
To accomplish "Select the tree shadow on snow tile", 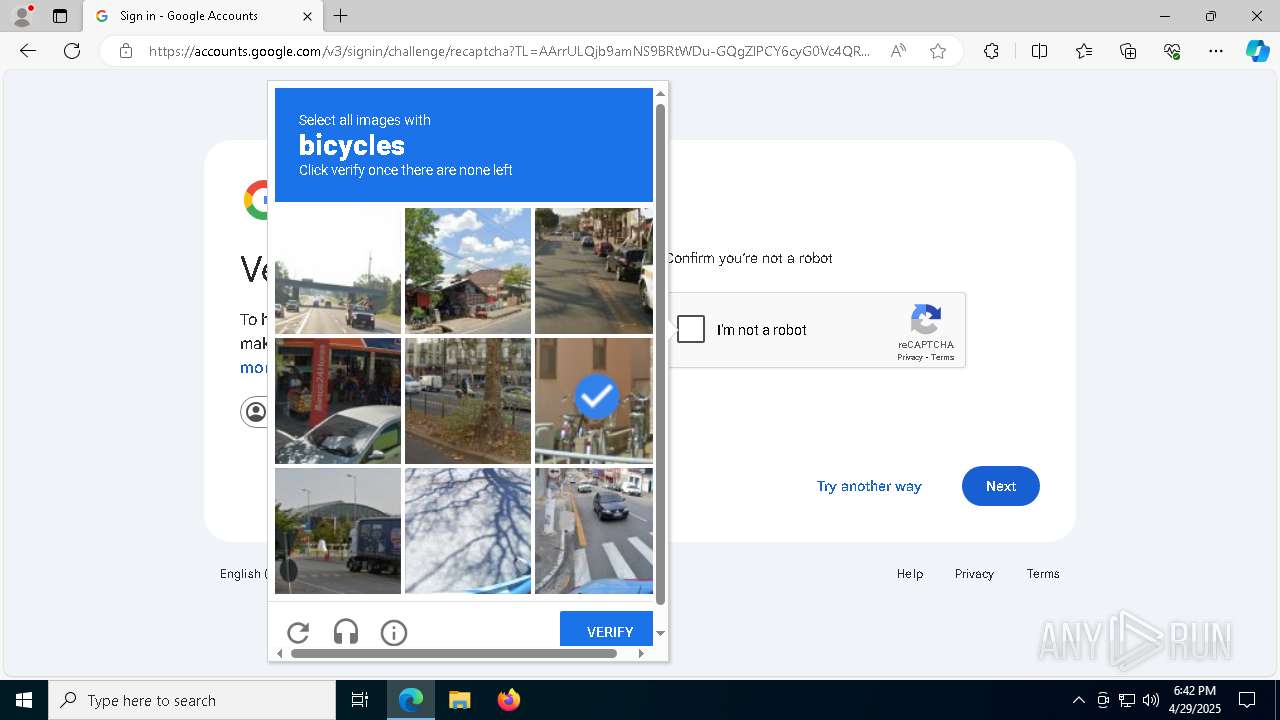I will (468, 531).
